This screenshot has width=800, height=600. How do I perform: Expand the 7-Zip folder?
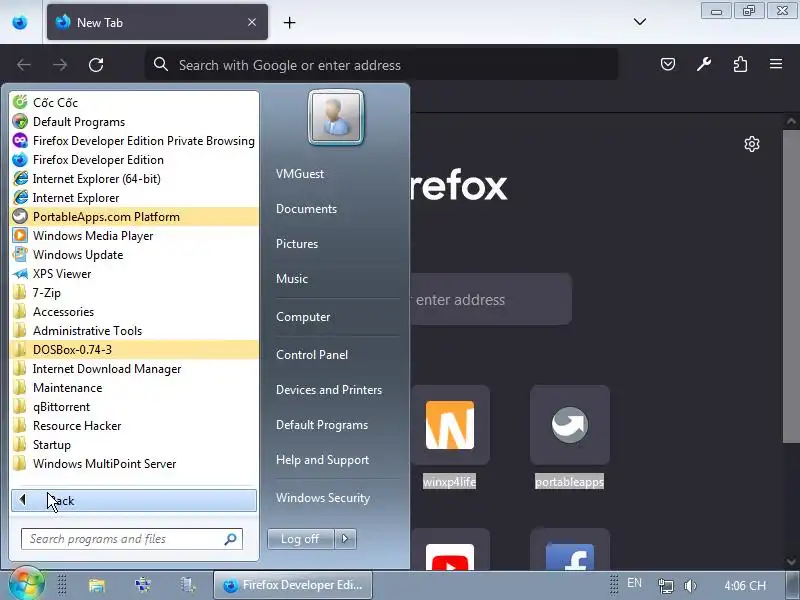point(134,293)
